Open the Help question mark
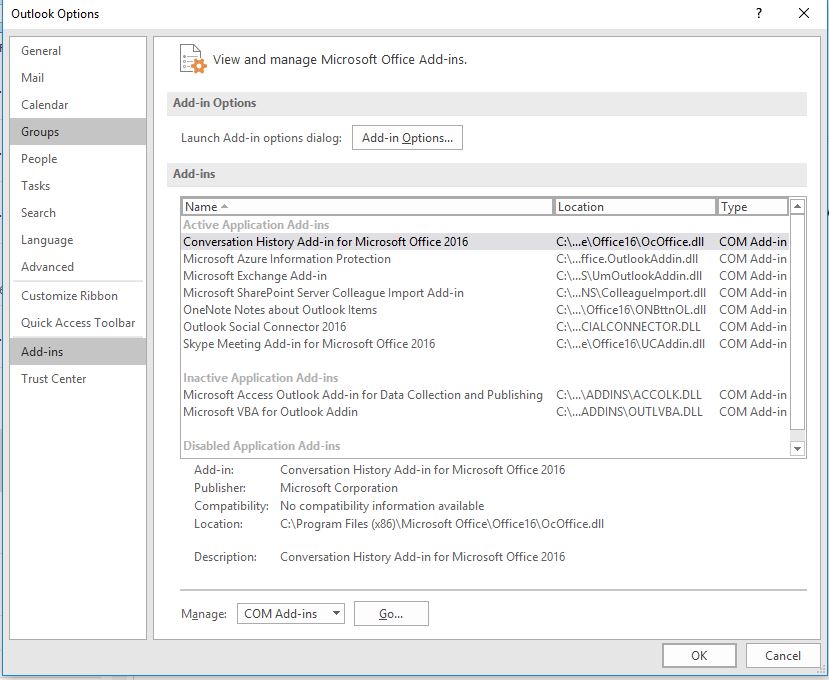This screenshot has width=829, height=680. 759,13
